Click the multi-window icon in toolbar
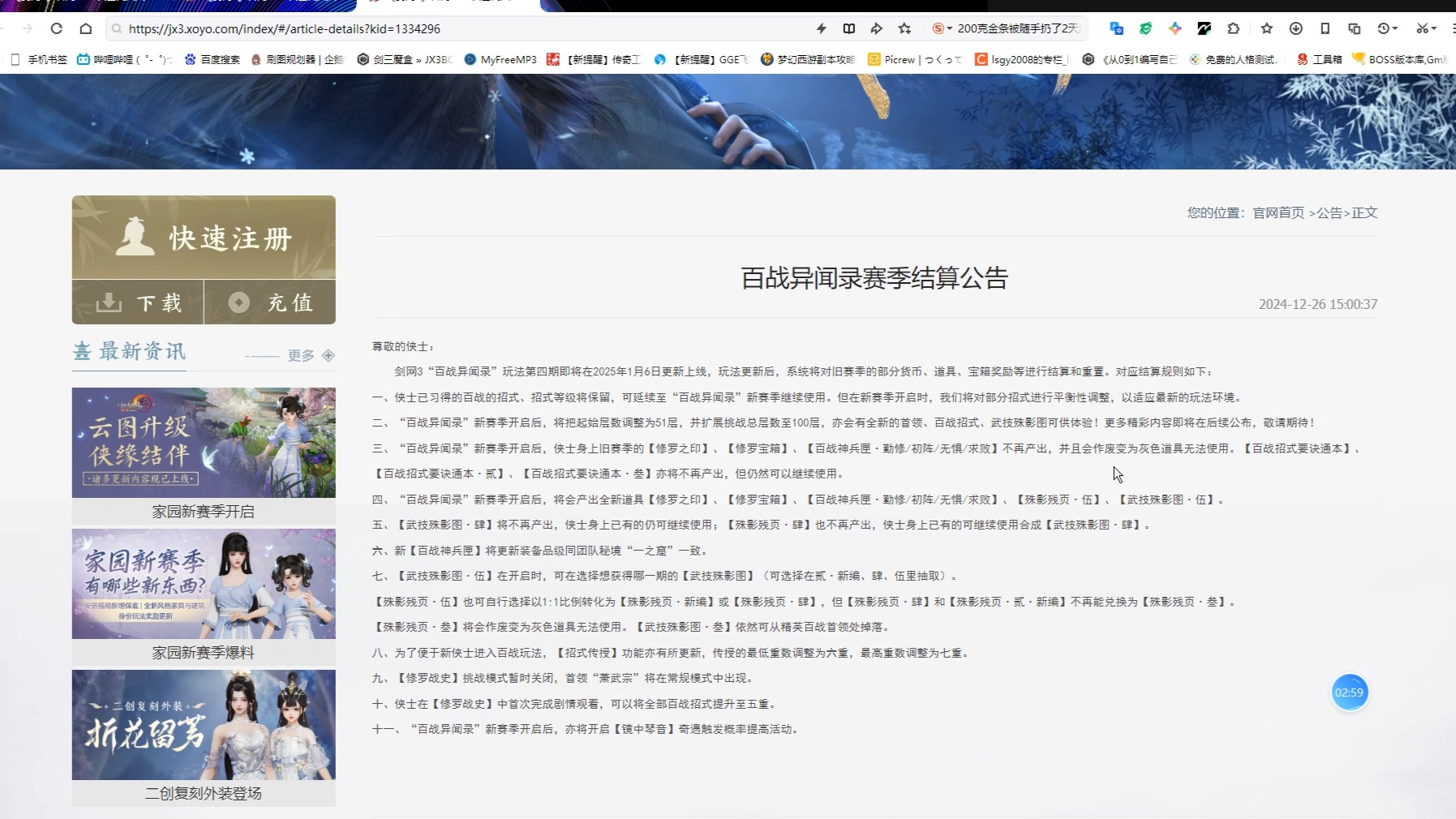This screenshot has height=819, width=1456. point(1354,28)
